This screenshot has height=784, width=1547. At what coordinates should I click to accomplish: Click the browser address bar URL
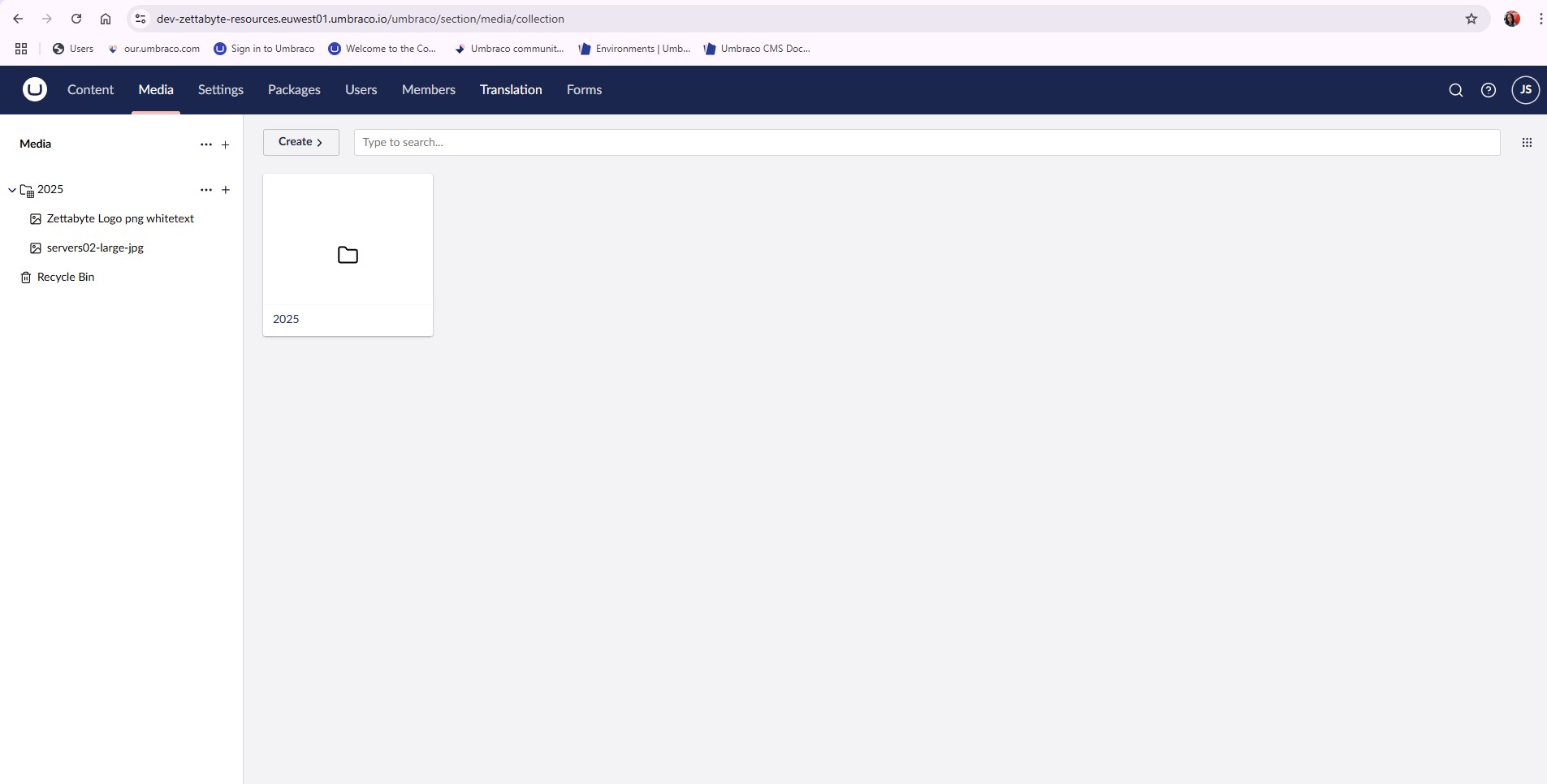360,19
